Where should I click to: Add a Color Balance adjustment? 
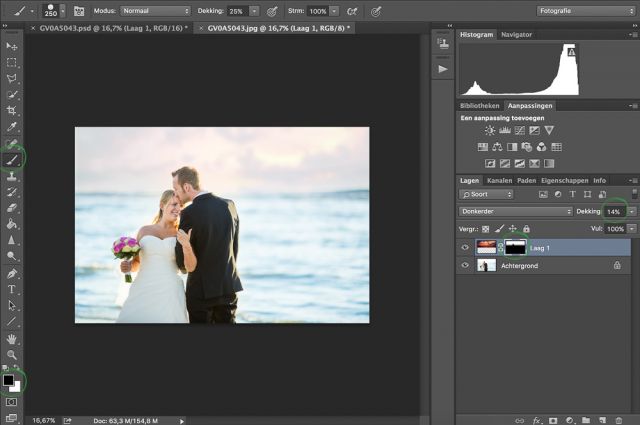497,147
